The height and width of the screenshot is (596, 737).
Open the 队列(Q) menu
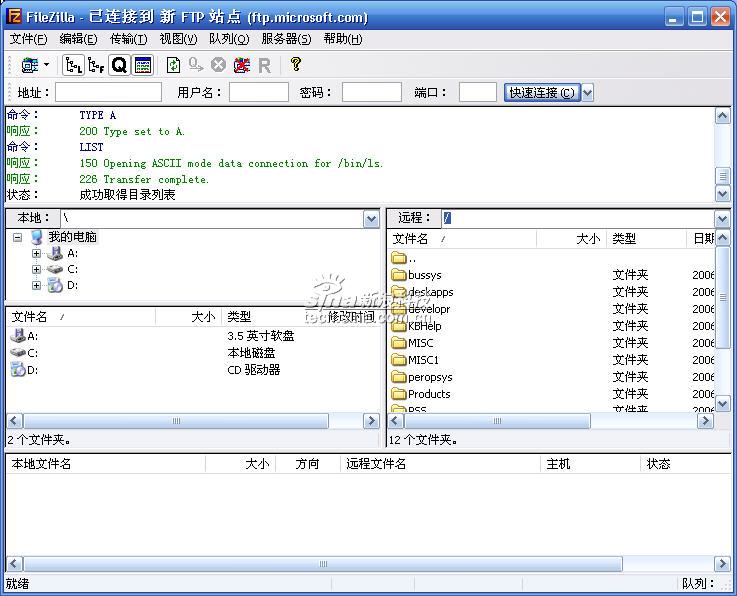[x=229, y=39]
